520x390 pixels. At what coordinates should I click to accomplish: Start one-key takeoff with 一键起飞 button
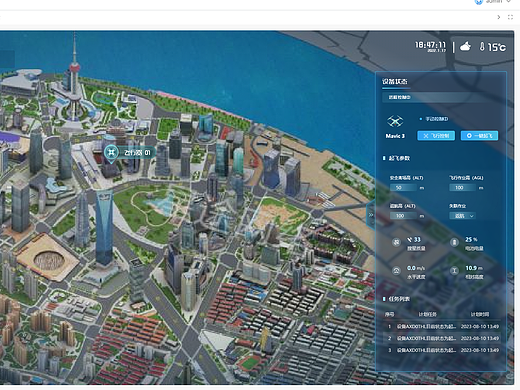coord(479,136)
